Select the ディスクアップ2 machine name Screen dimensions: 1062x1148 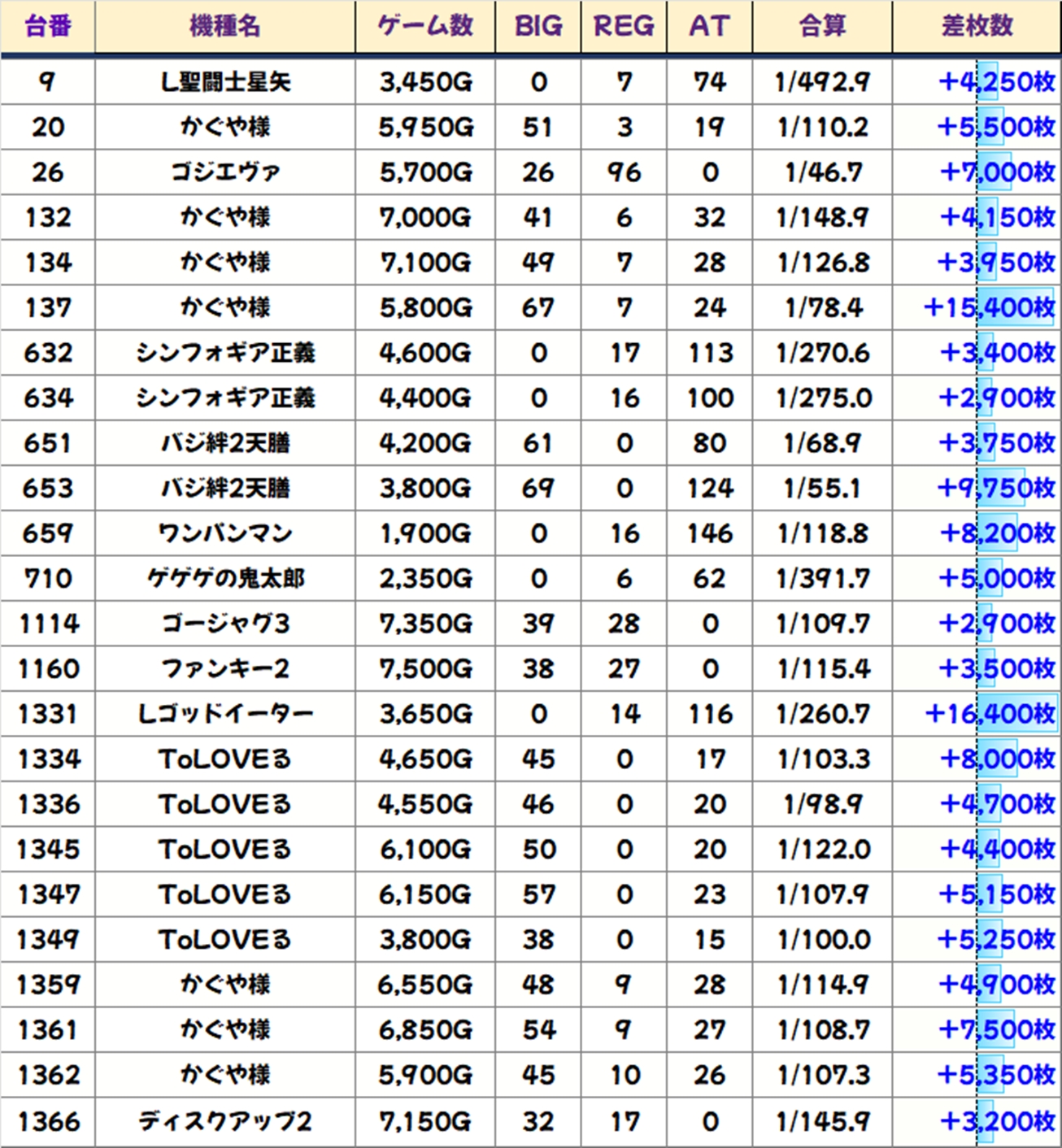224,1122
